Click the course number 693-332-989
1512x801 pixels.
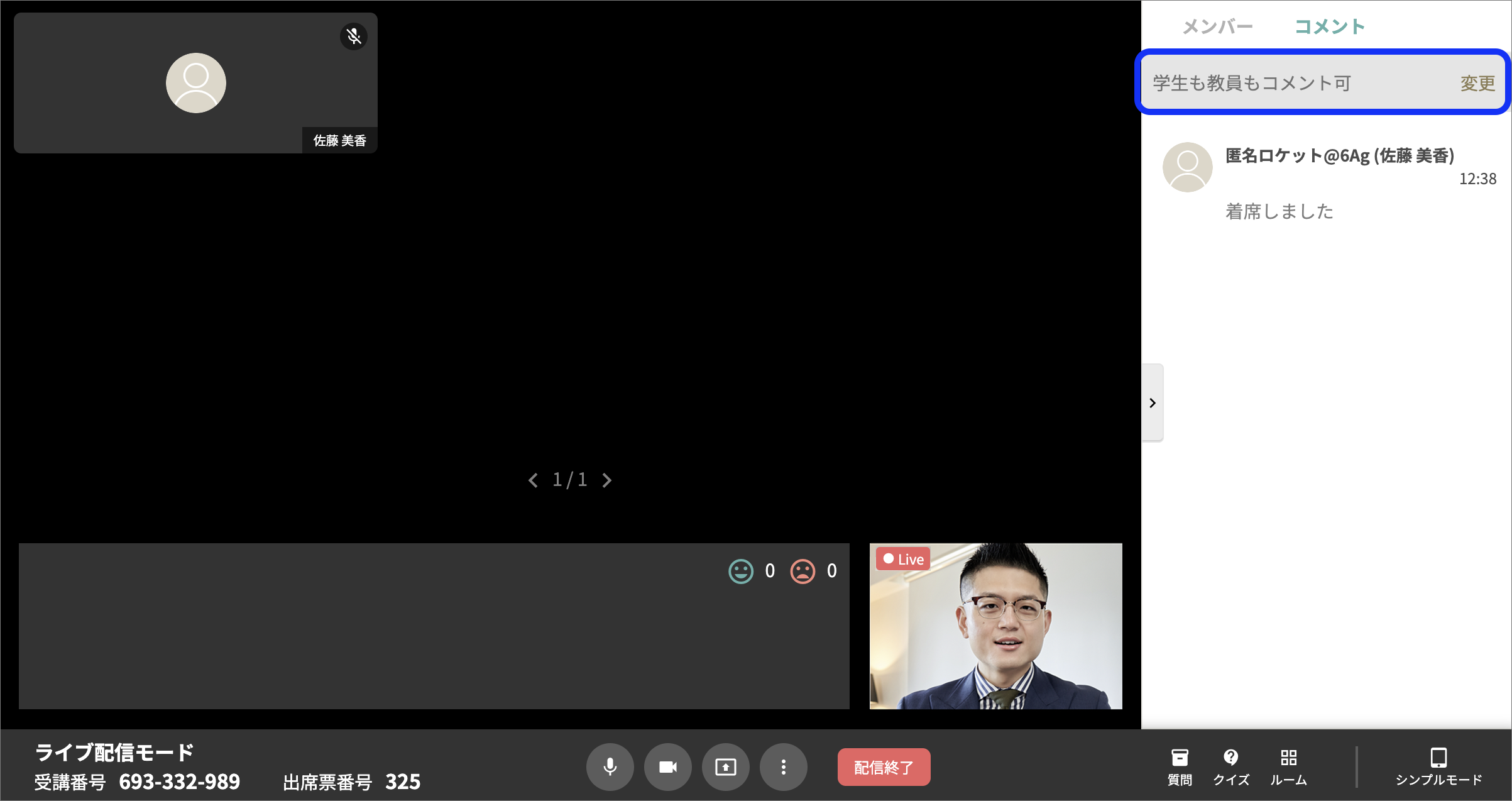[180, 782]
